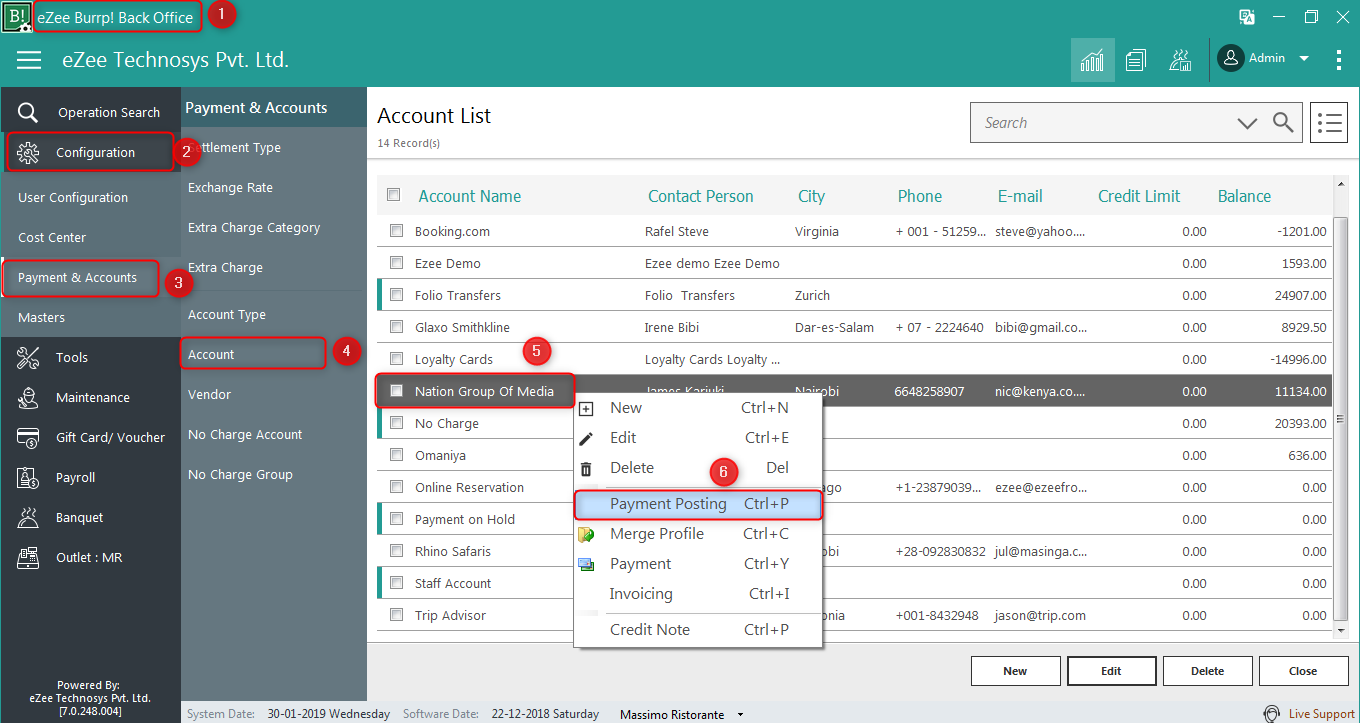Select Cost Center in sidebar
The width and height of the screenshot is (1360, 723).
coord(52,237)
